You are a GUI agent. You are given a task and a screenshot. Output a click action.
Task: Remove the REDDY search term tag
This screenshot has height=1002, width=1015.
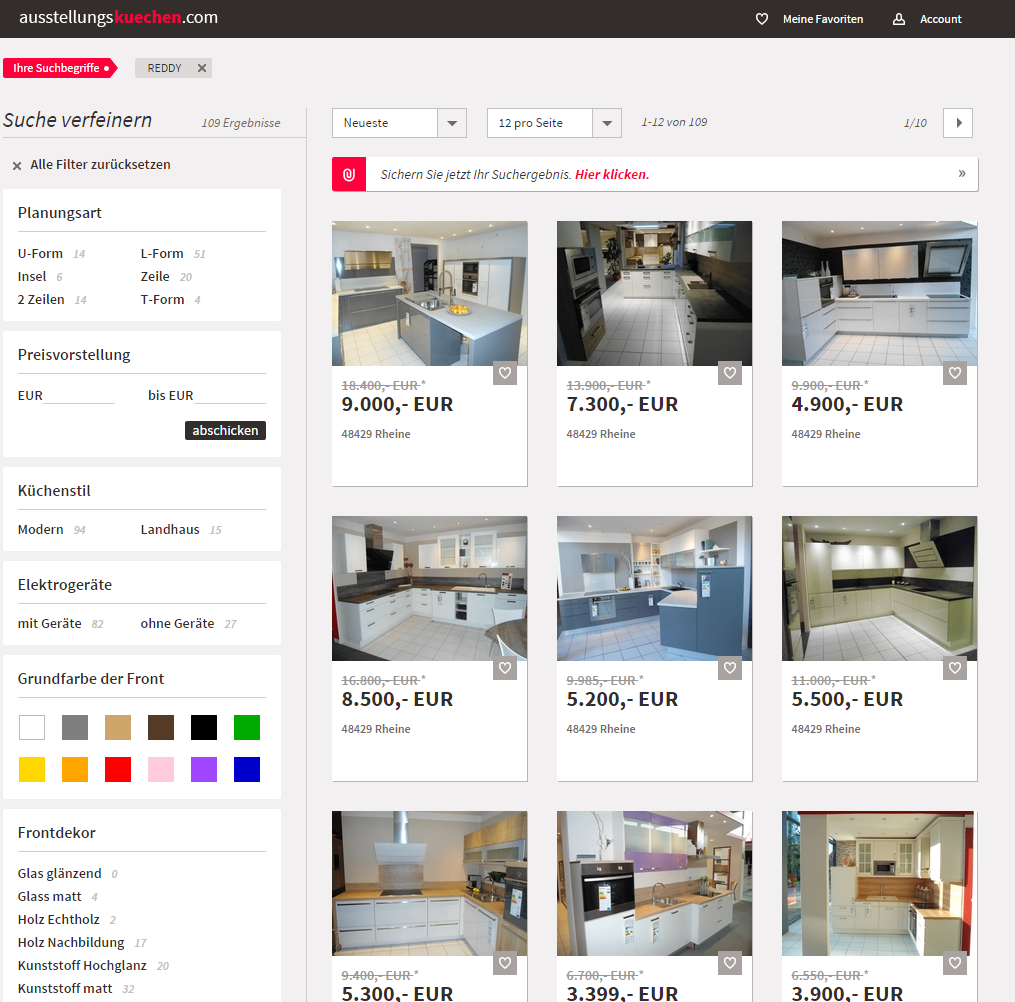coord(202,68)
